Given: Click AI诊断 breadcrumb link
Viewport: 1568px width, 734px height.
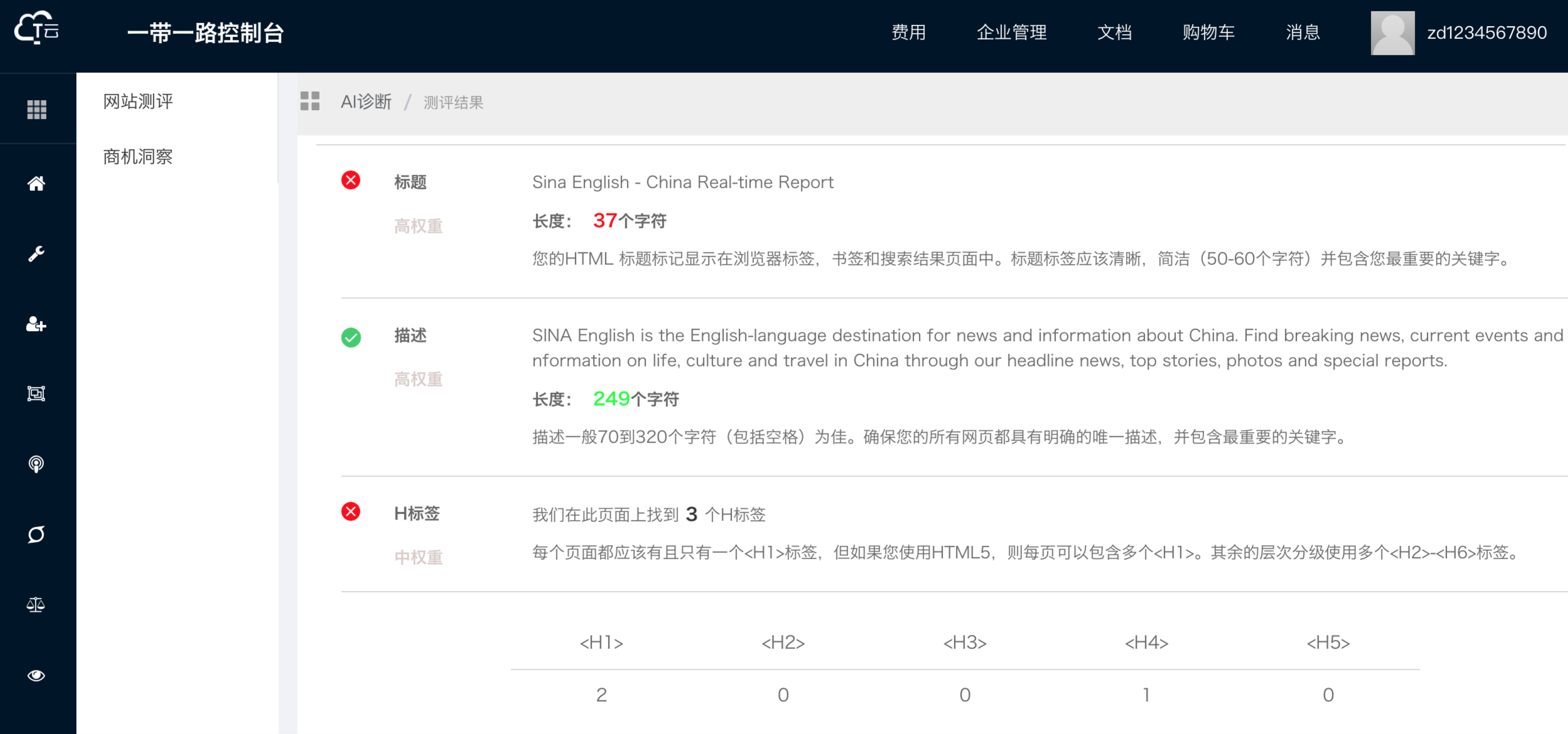Looking at the screenshot, I should coord(366,102).
